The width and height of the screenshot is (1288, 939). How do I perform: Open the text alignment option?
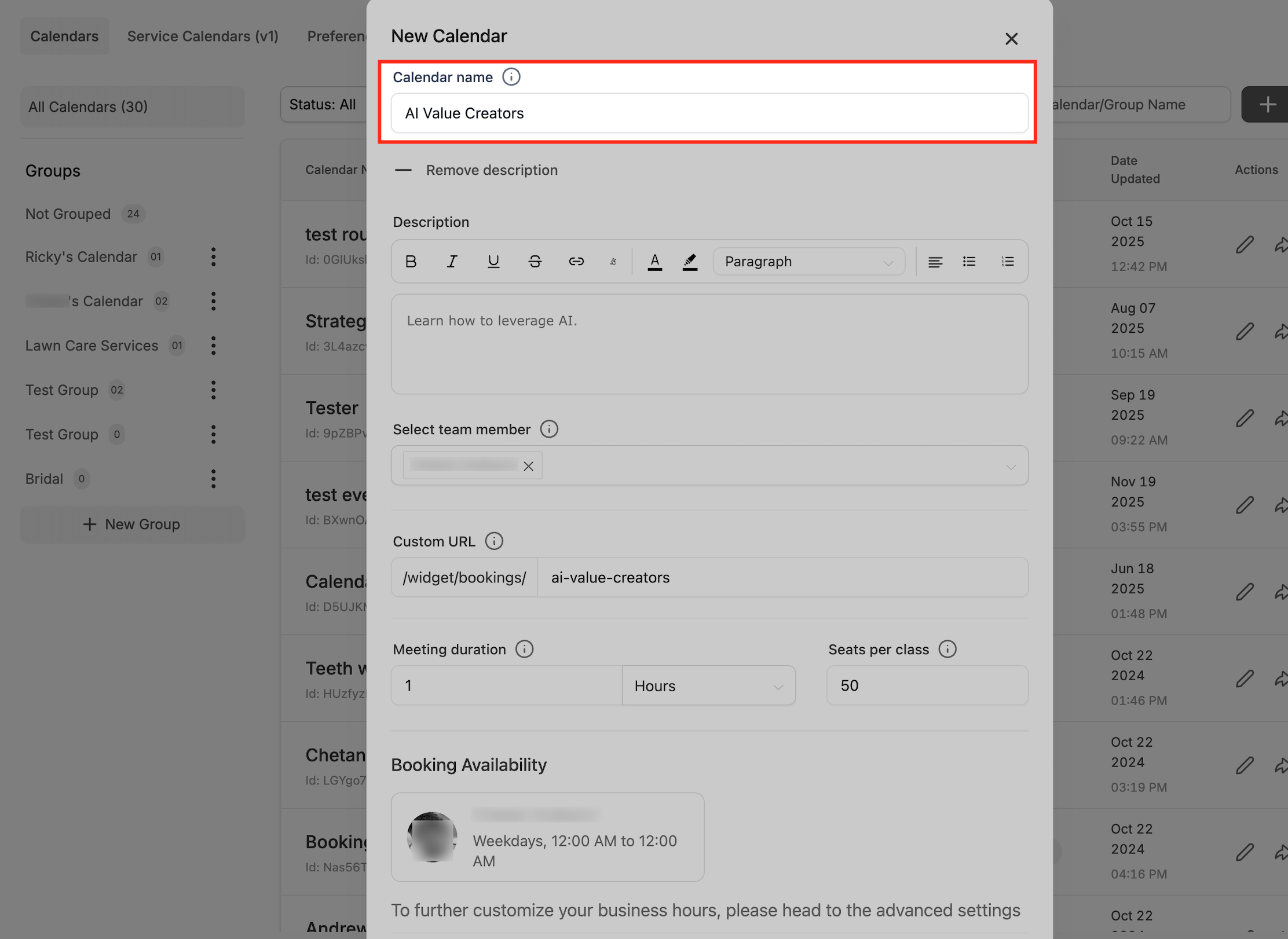click(935, 262)
